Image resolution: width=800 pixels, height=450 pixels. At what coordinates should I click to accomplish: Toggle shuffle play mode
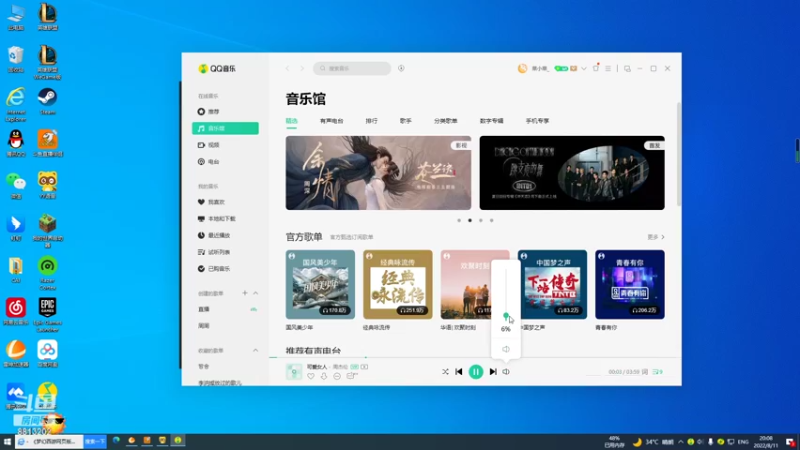(x=445, y=372)
